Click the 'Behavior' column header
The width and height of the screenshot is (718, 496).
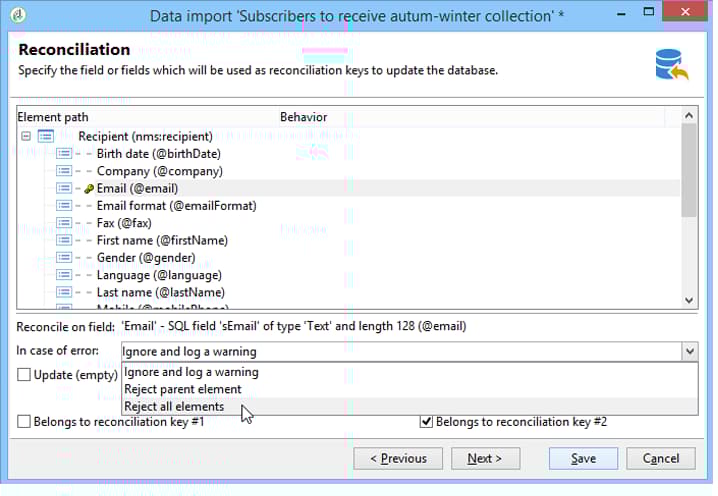click(472, 117)
